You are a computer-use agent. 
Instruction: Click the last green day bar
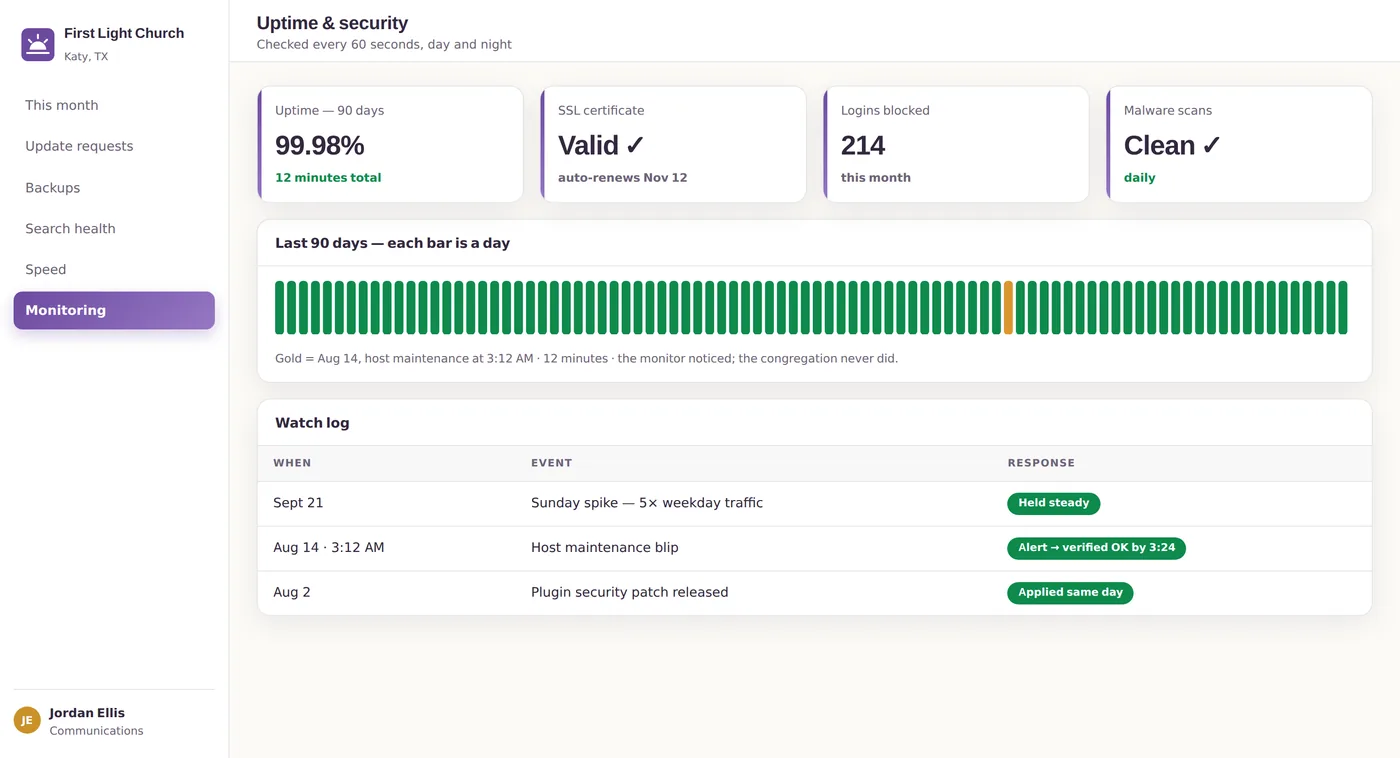(1343, 308)
